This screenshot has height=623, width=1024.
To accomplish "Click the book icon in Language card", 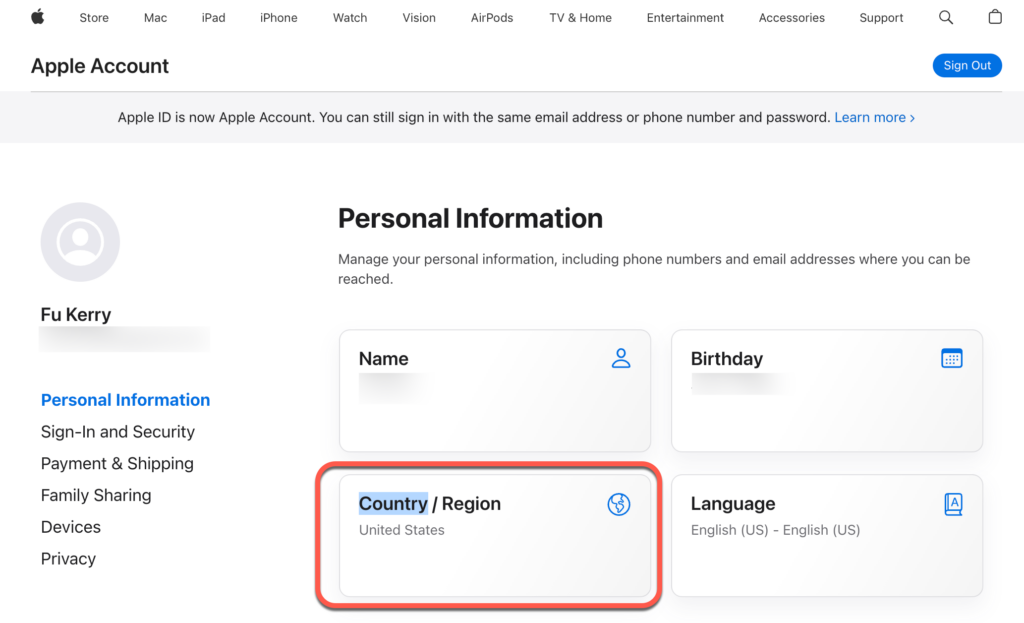I will point(953,504).
